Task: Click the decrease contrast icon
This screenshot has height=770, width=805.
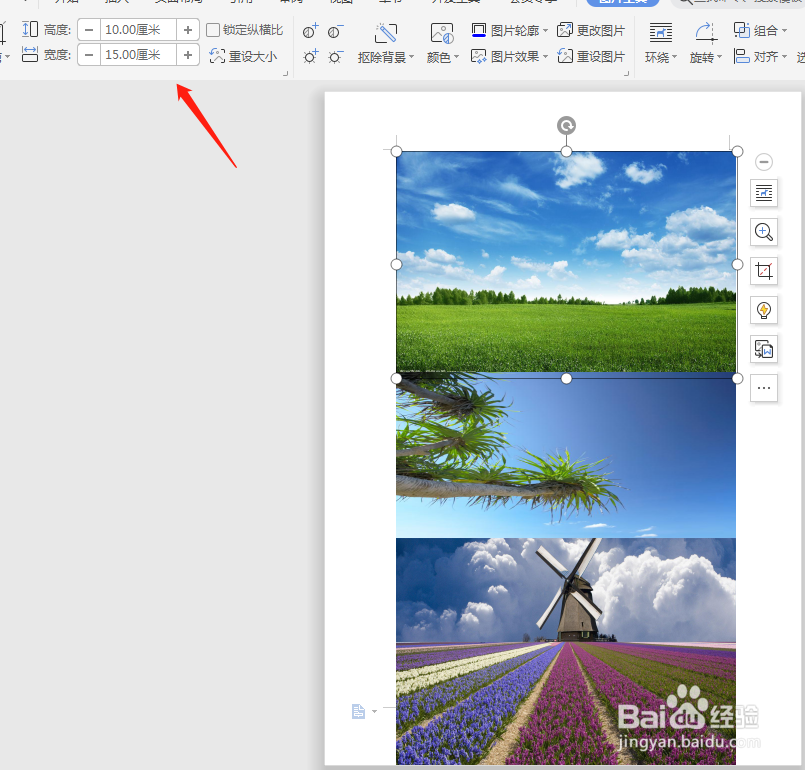Action: (x=335, y=31)
